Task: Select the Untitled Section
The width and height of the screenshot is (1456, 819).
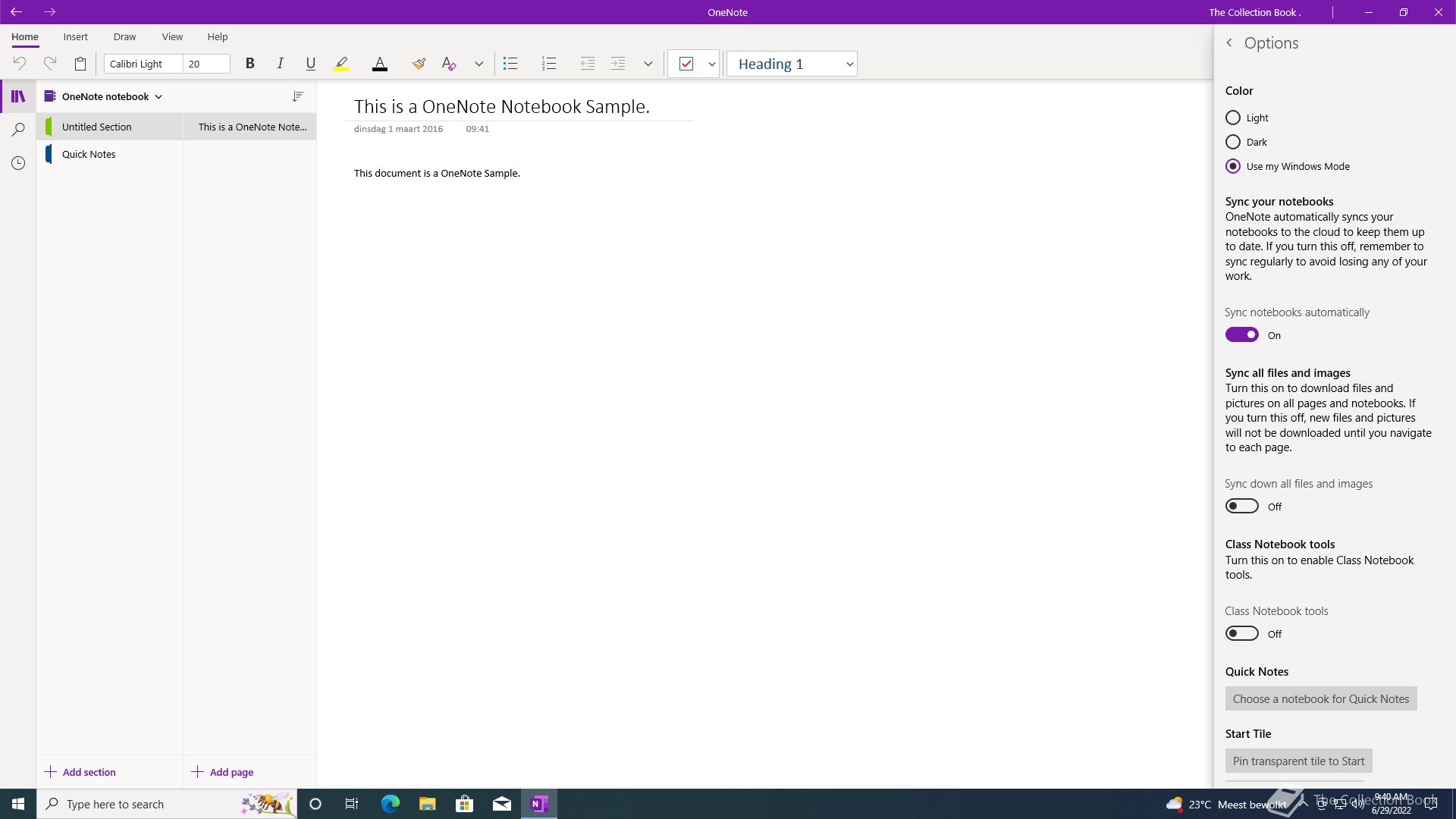Action: pyautogui.click(x=110, y=127)
